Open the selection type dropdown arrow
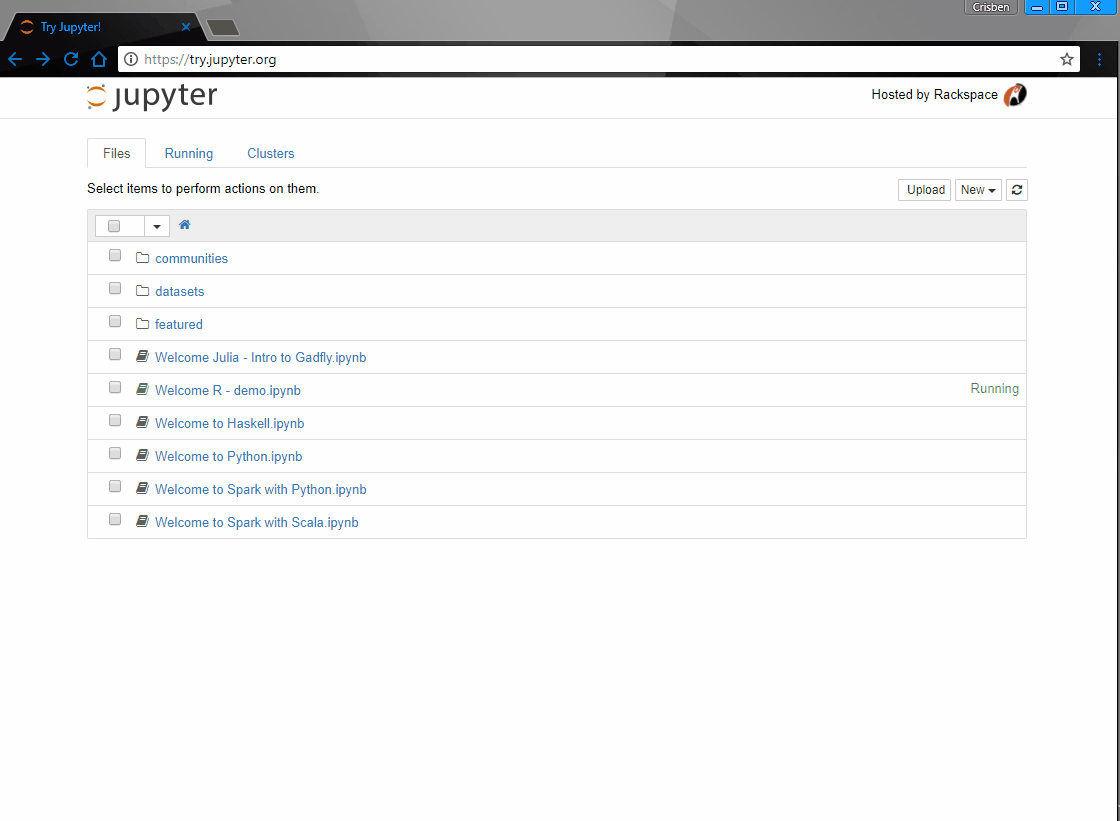Screen dimensions: 1120x821 pos(156,227)
